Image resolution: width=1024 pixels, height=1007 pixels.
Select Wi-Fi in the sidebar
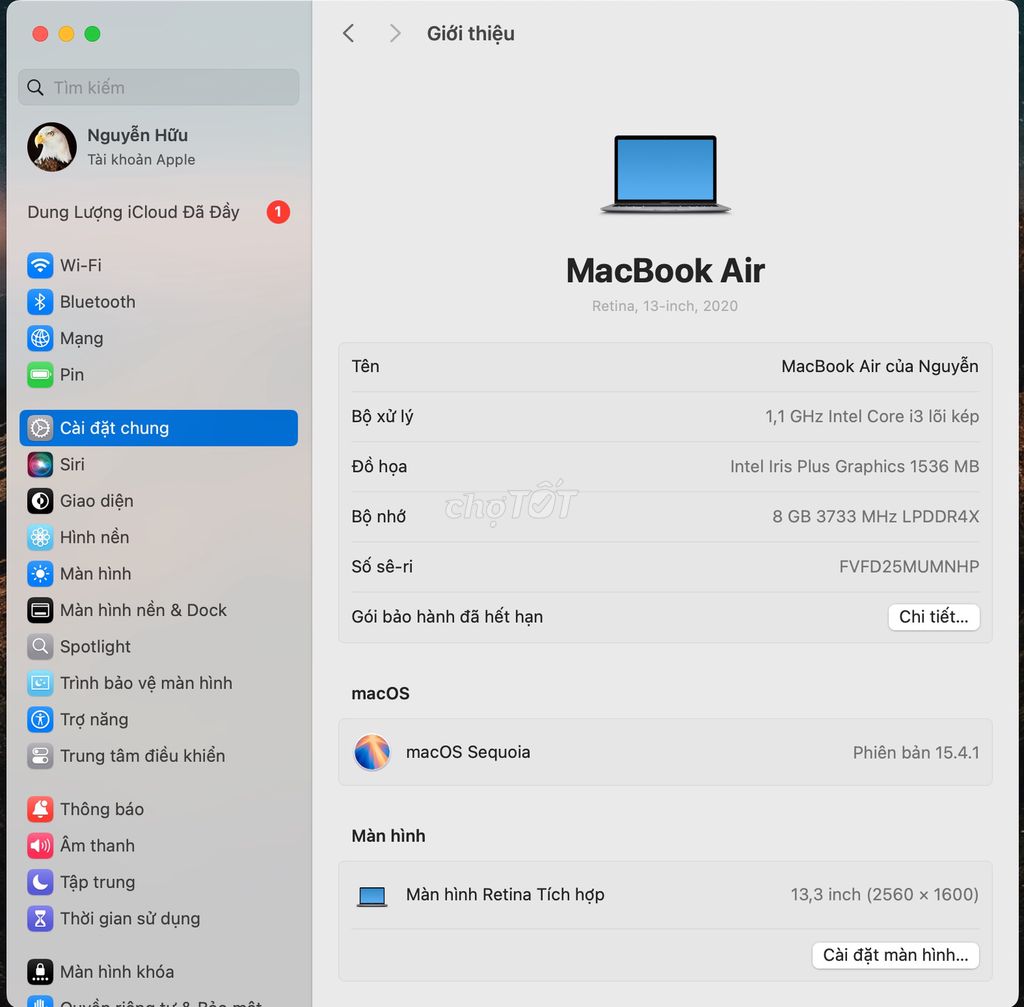[x=159, y=265]
